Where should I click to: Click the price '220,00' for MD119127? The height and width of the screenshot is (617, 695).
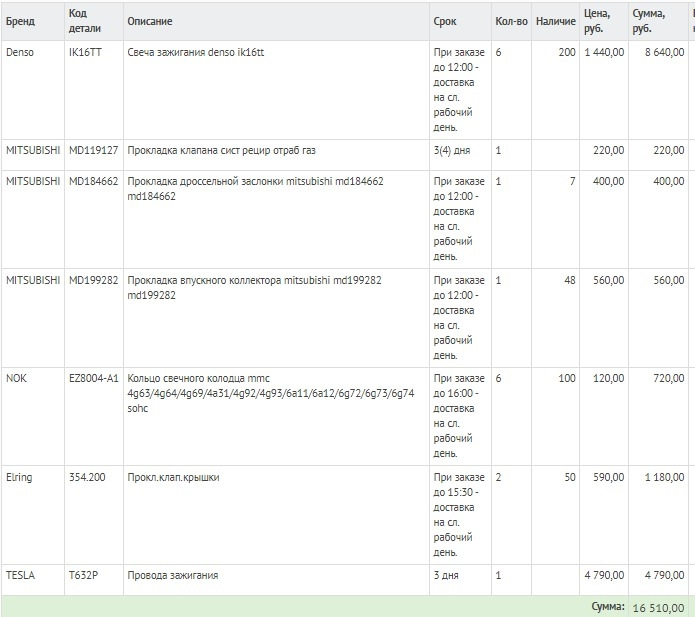609,150
